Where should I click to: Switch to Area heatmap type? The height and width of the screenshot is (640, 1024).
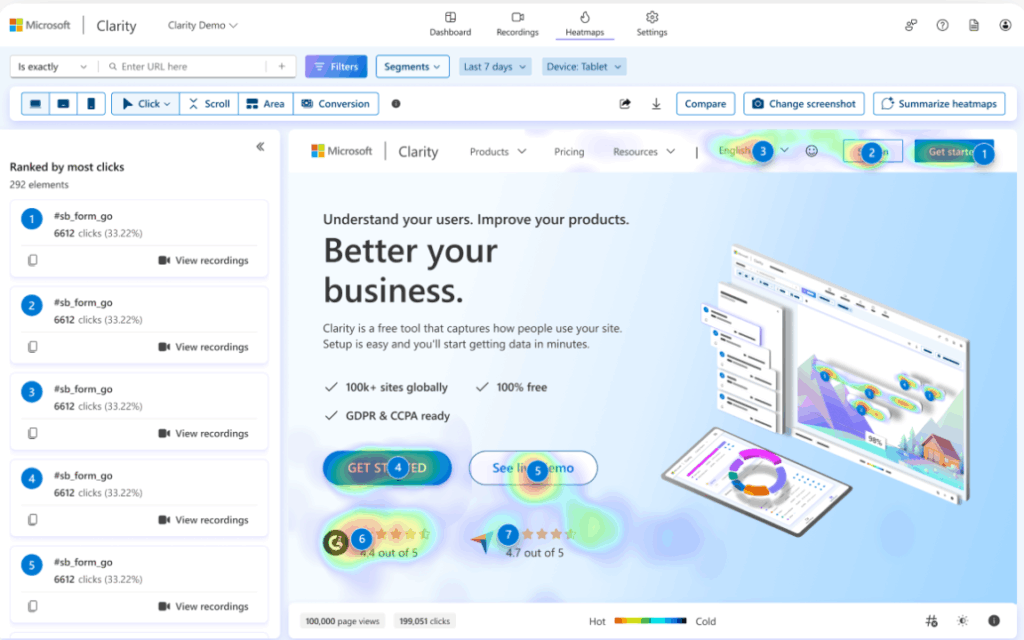click(265, 104)
